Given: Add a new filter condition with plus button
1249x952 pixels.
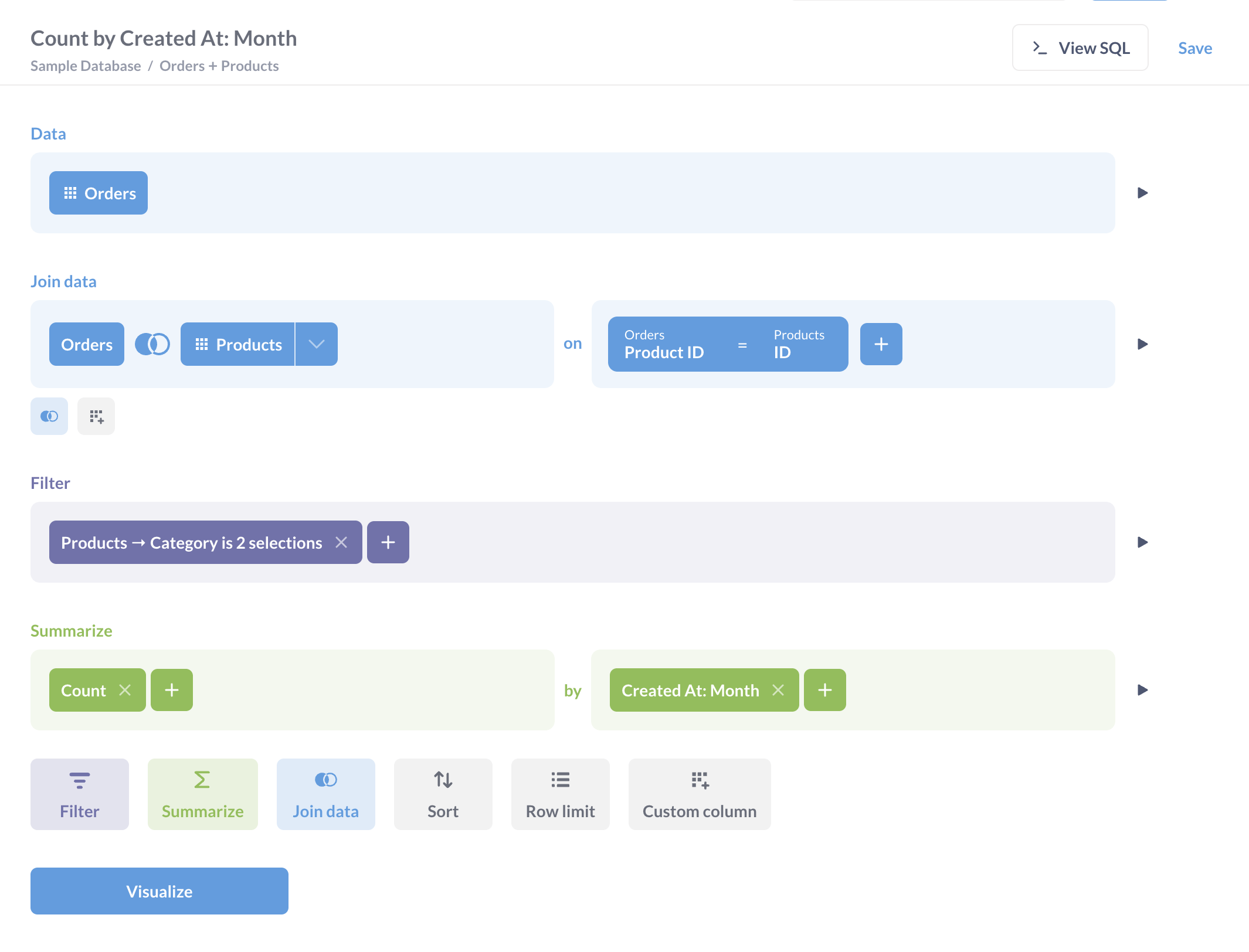Looking at the screenshot, I should point(388,542).
